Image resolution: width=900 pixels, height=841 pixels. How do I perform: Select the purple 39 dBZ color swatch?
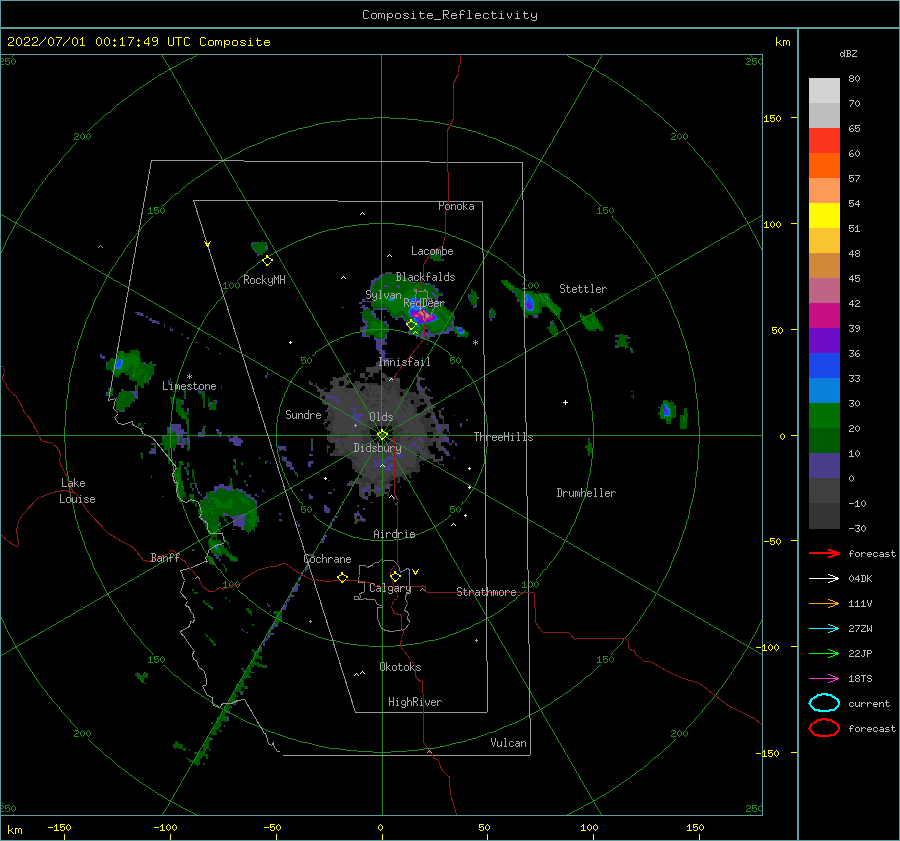tap(824, 341)
